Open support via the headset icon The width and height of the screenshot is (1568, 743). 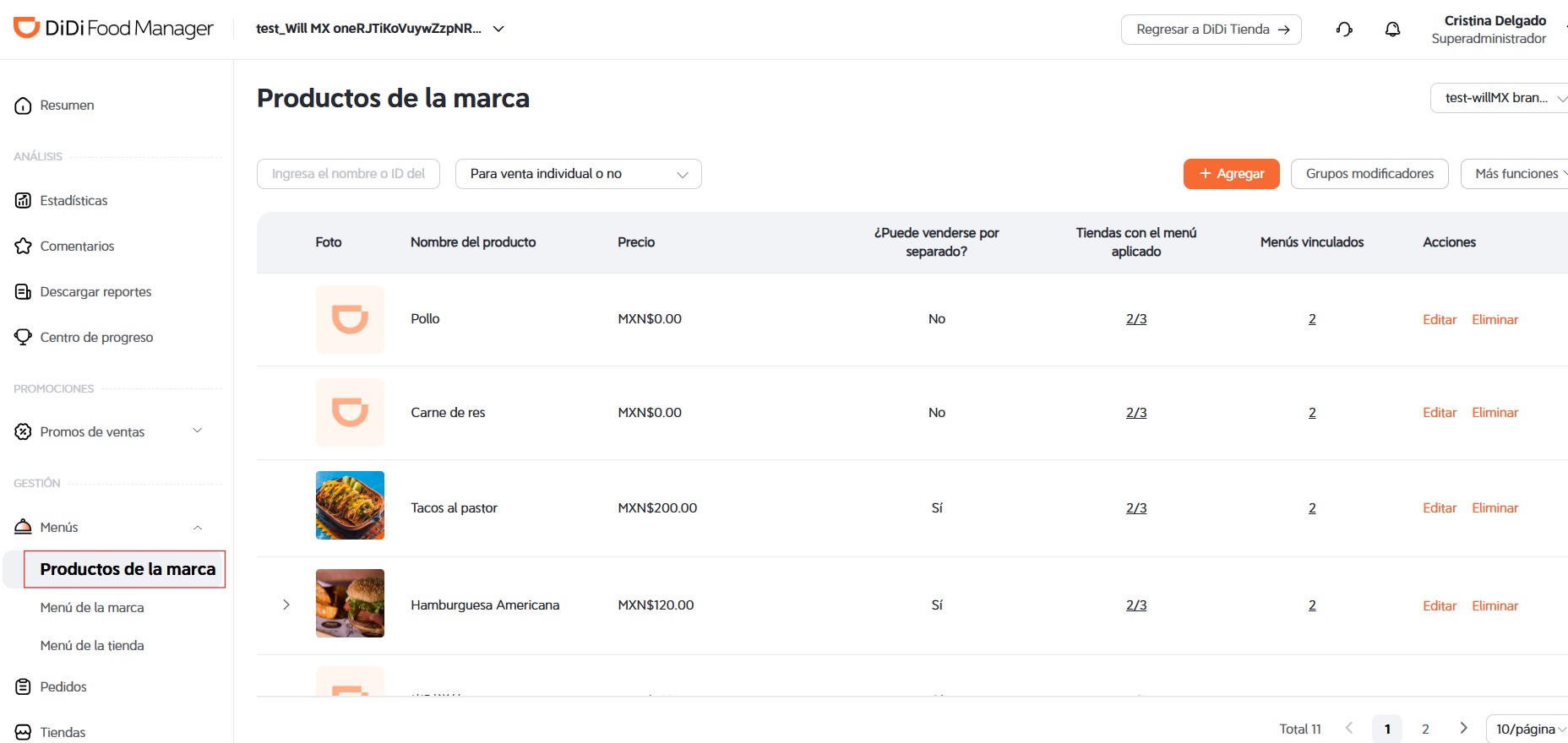pyautogui.click(x=1344, y=30)
